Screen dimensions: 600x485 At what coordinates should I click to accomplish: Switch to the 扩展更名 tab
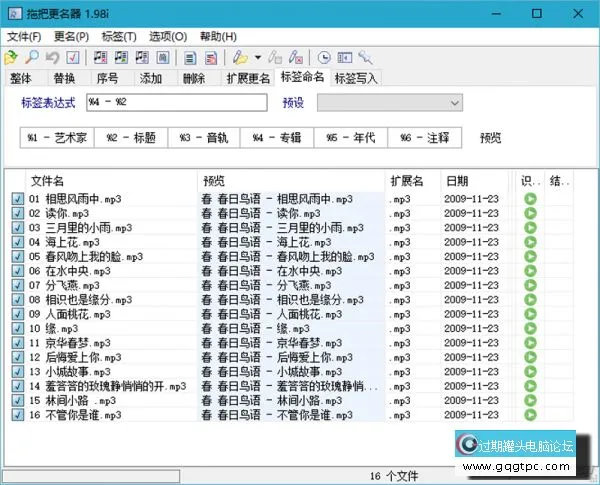click(248, 78)
